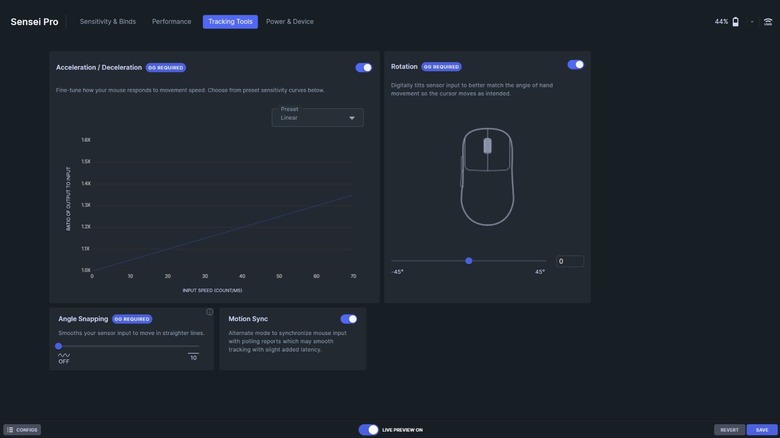Disable the Motion Sync toggle
This screenshot has width=780, height=438.
pos(349,319)
